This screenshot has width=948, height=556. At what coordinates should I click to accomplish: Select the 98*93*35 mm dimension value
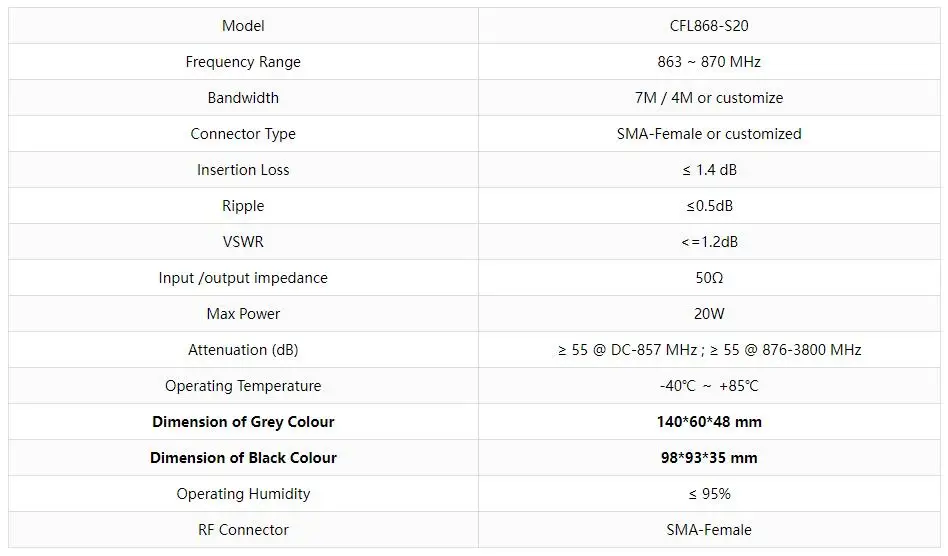click(709, 458)
